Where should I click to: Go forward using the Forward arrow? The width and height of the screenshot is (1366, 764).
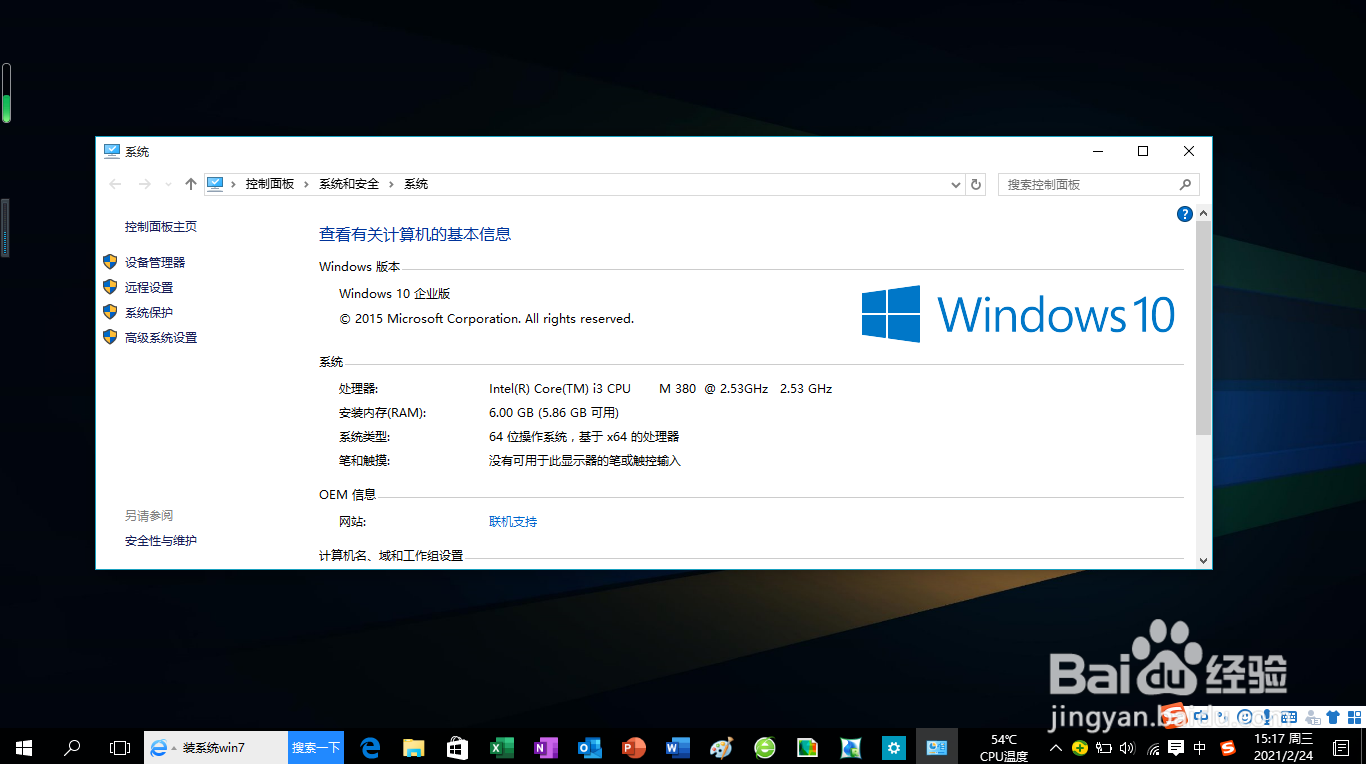(145, 184)
